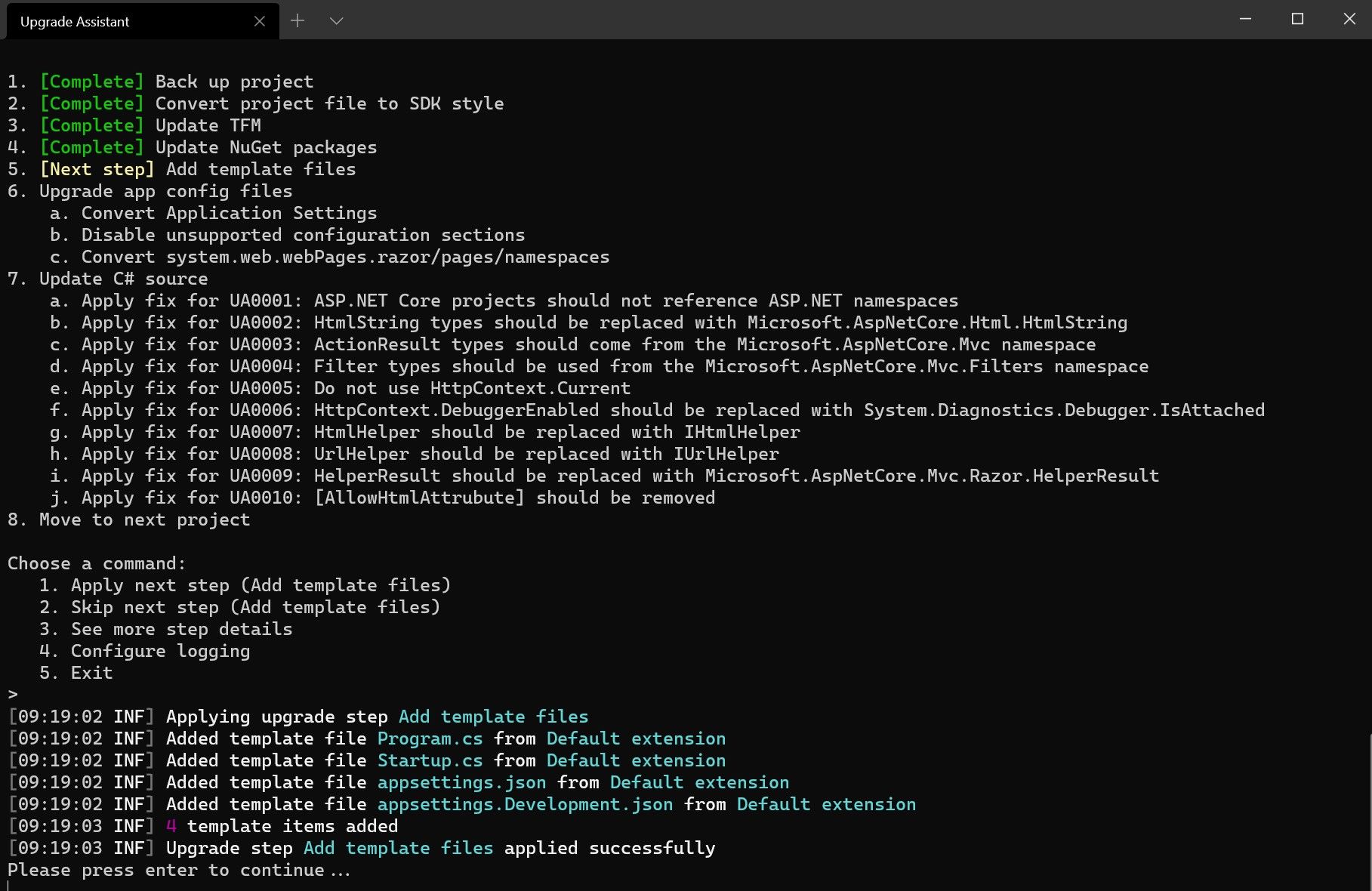The height and width of the screenshot is (891, 1372).
Task: Click the terminal input cursor line
Action: [12, 693]
